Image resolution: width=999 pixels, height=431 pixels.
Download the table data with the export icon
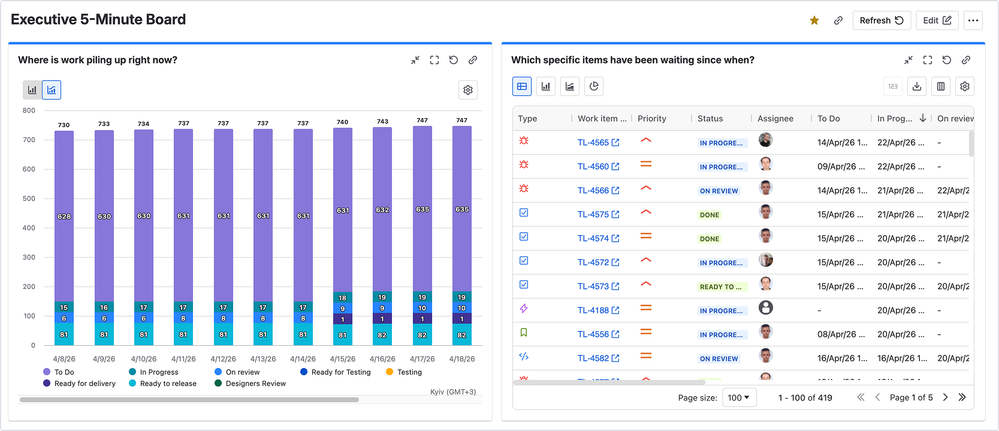[x=917, y=87]
